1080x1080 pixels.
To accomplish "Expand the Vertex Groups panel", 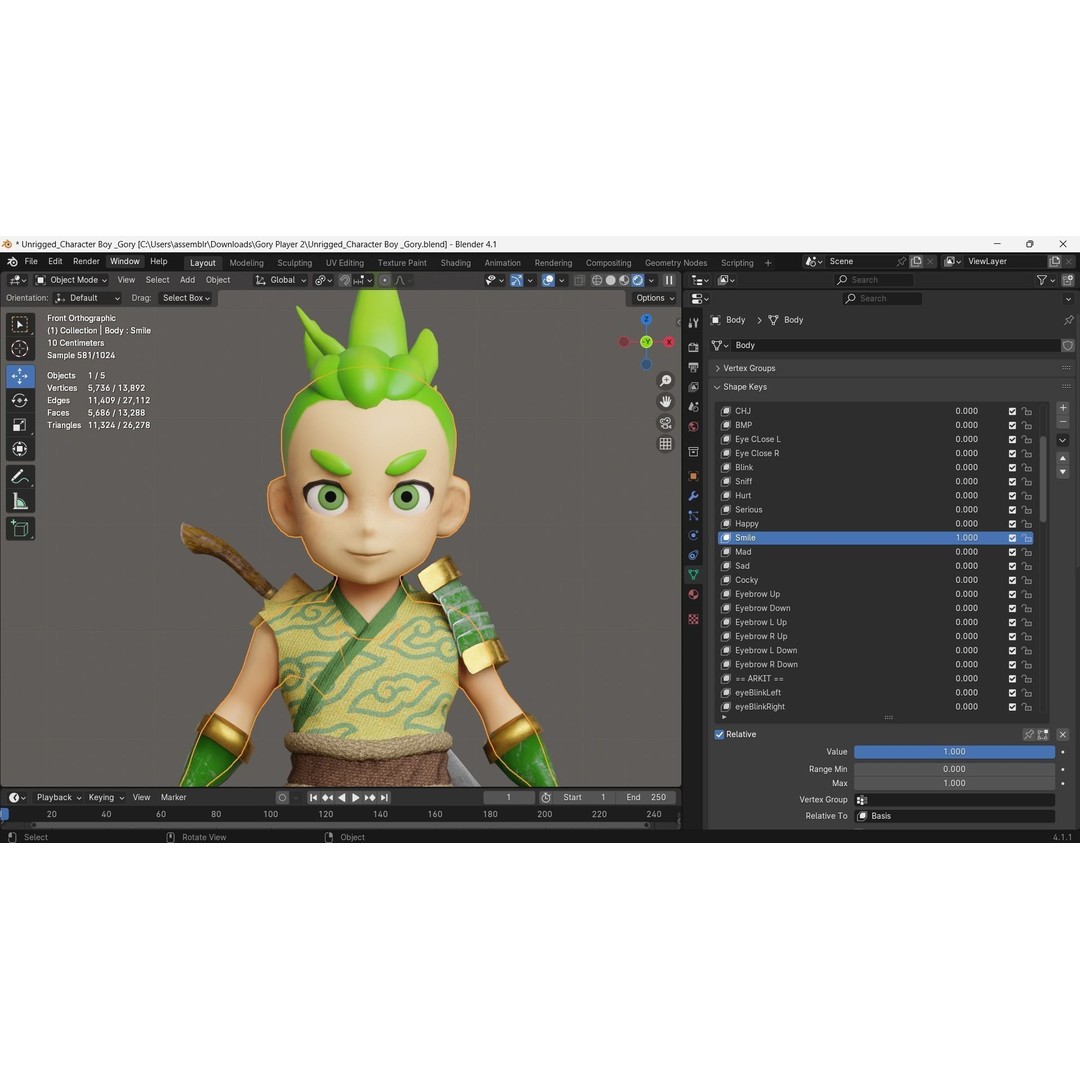I will pyautogui.click(x=749, y=368).
